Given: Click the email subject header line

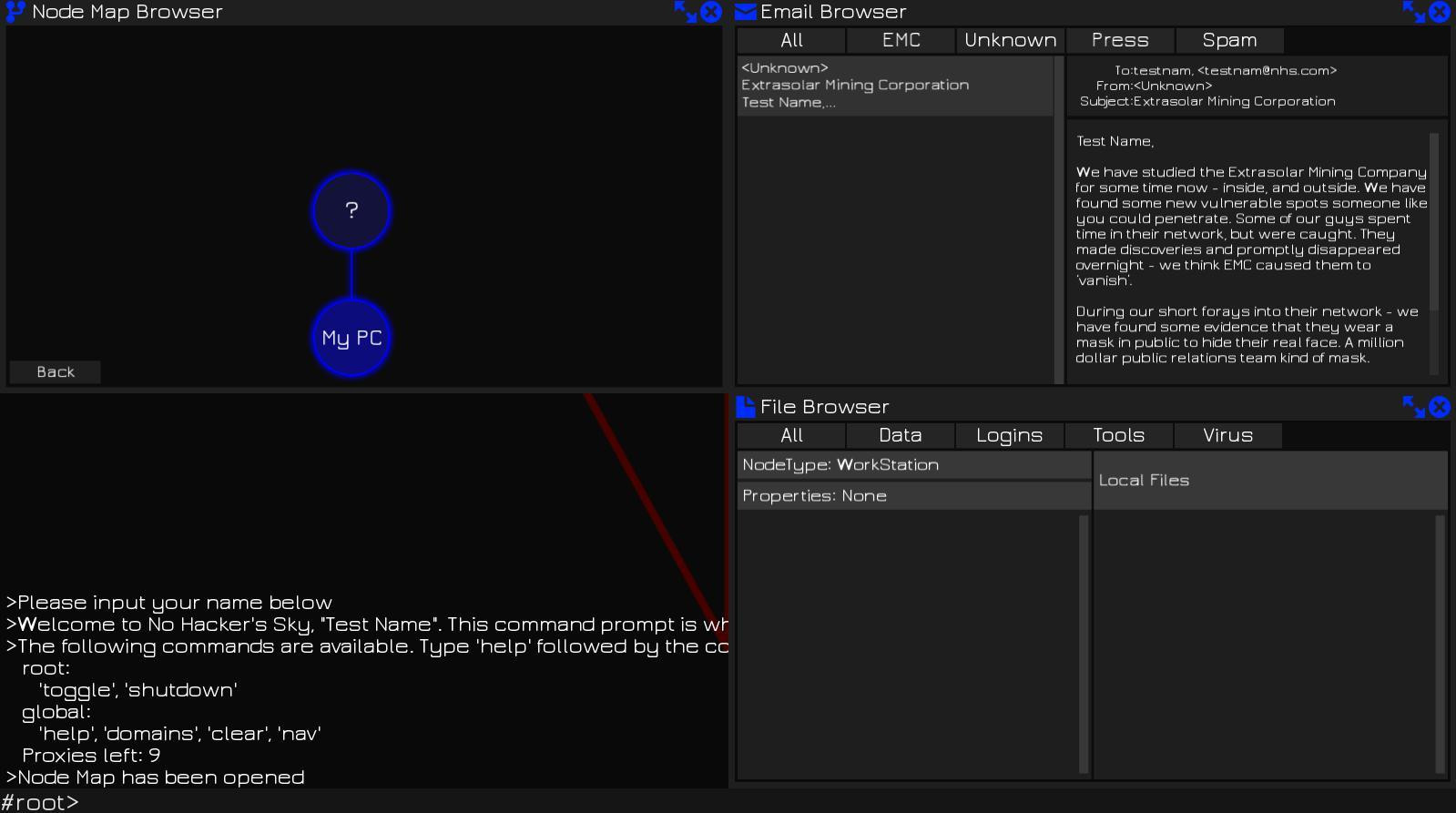Looking at the screenshot, I should 1207,101.
